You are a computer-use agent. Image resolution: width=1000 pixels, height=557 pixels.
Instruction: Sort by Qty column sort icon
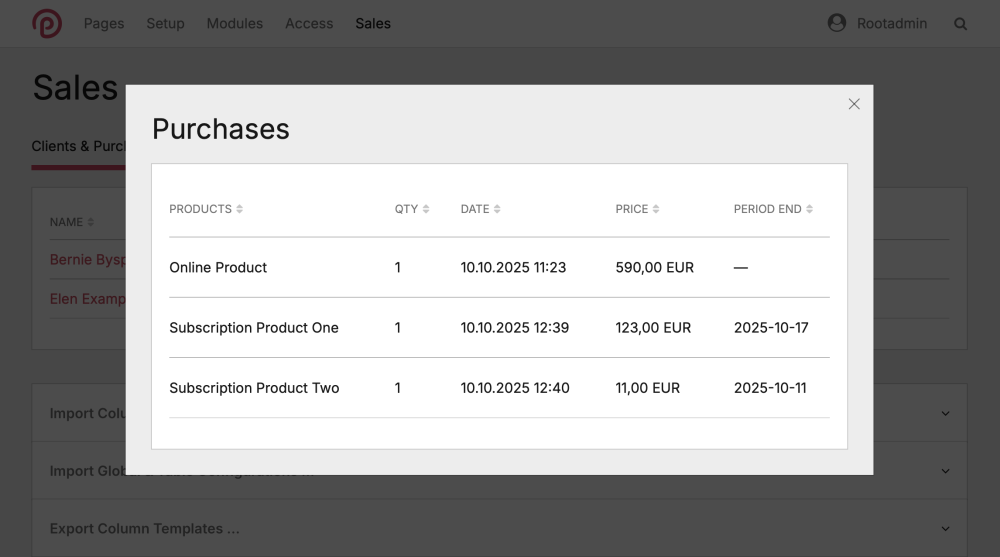[x=426, y=209]
